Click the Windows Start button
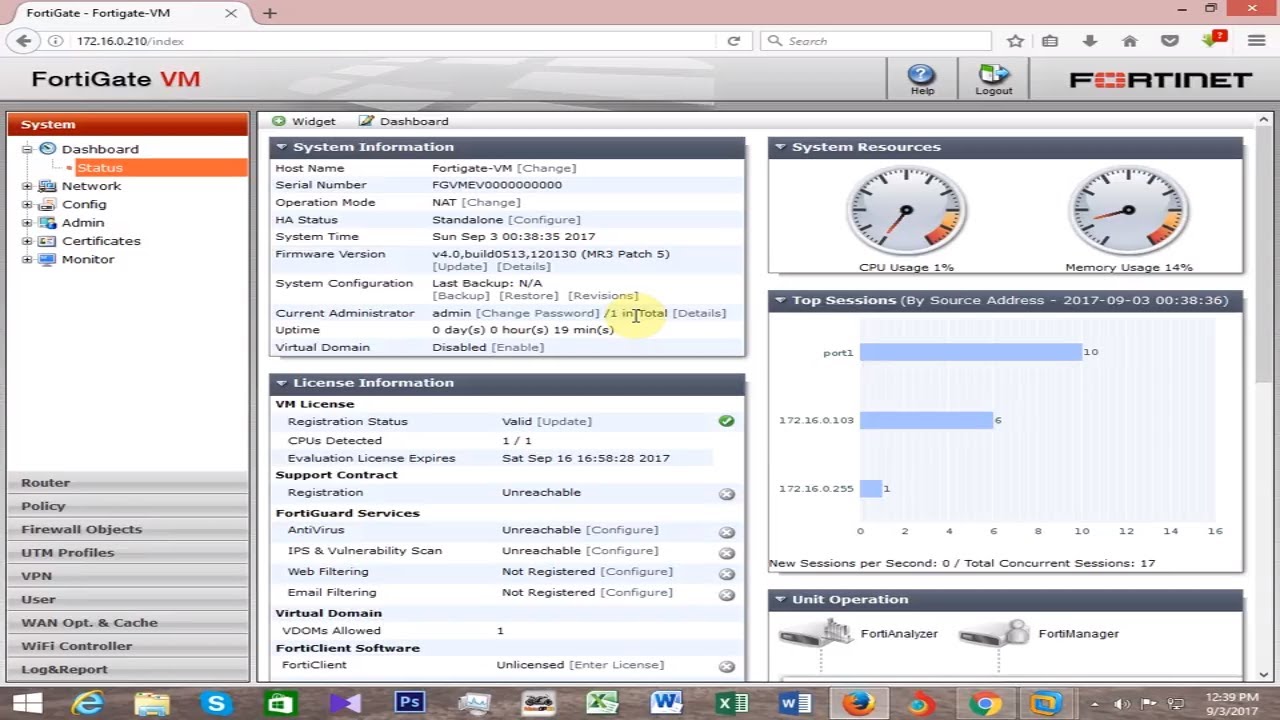The height and width of the screenshot is (720, 1280). (27, 703)
